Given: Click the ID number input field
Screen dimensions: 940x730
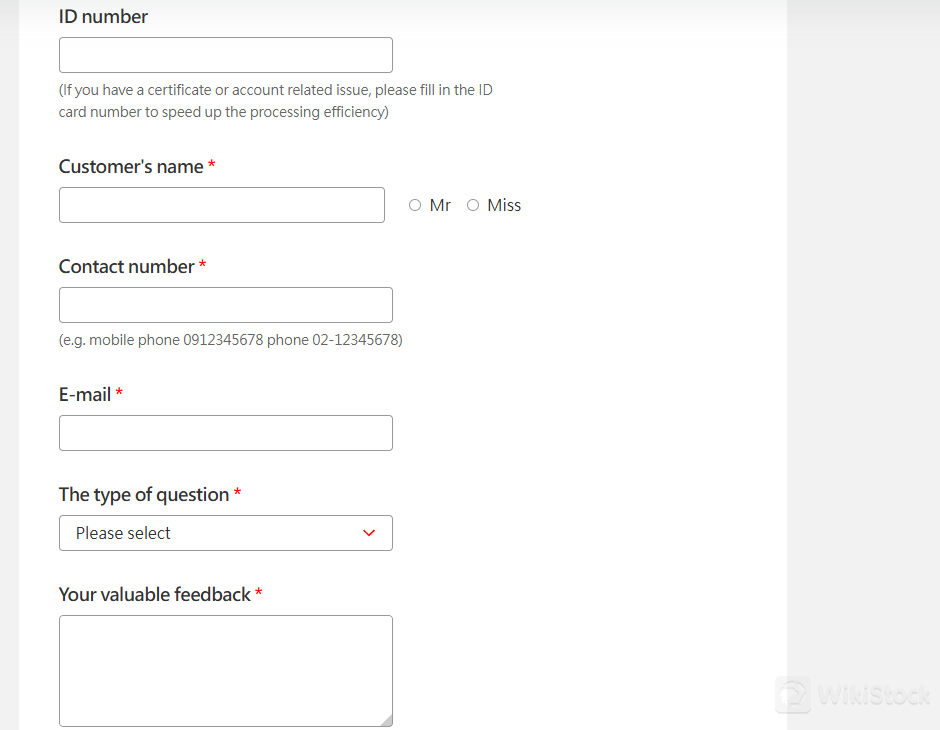Looking at the screenshot, I should [225, 55].
